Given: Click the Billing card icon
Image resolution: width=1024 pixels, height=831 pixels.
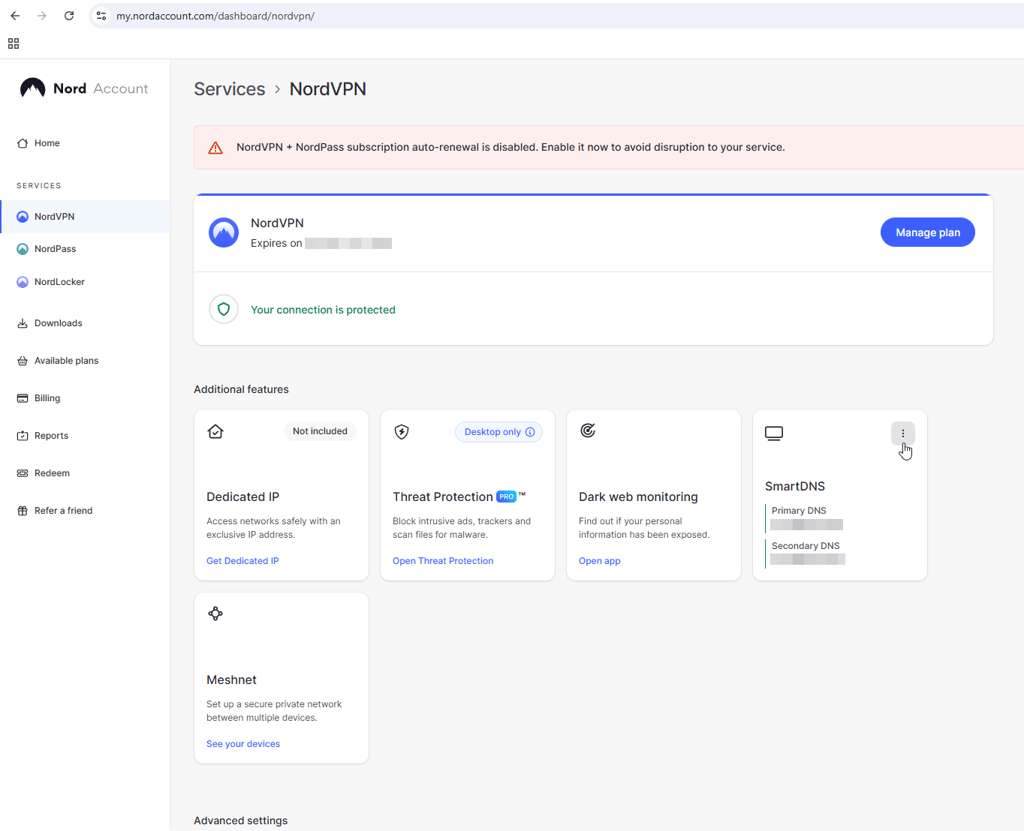Looking at the screenshot, I should click(22, 398).
